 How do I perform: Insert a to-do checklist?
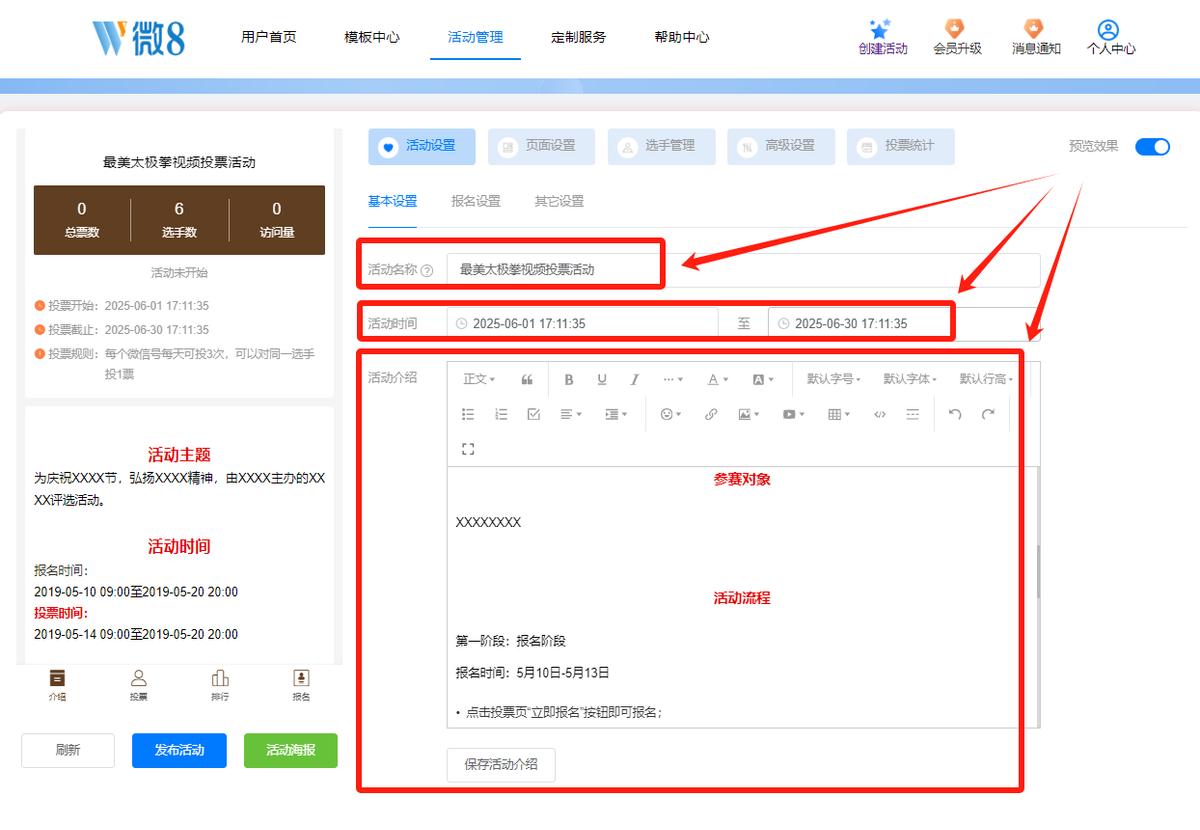pyautogui.click(x=533, y=414)
